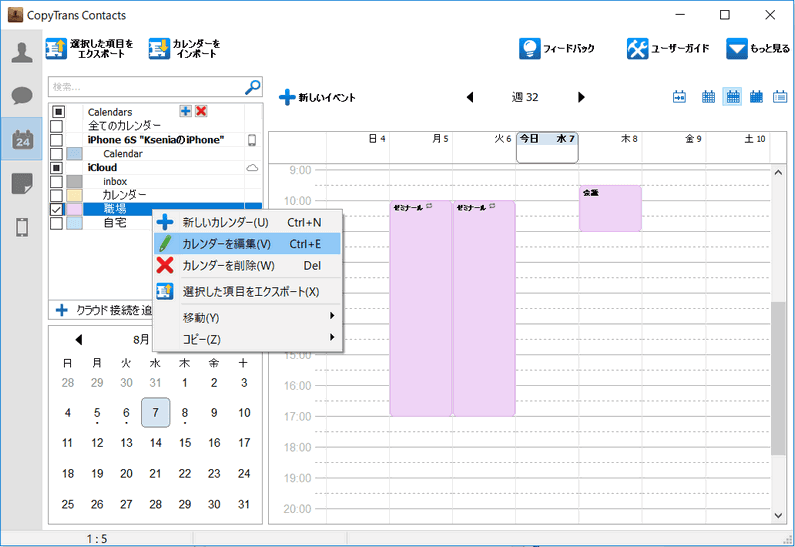Open the Messages section in sidebar

(x=22, y=95)
